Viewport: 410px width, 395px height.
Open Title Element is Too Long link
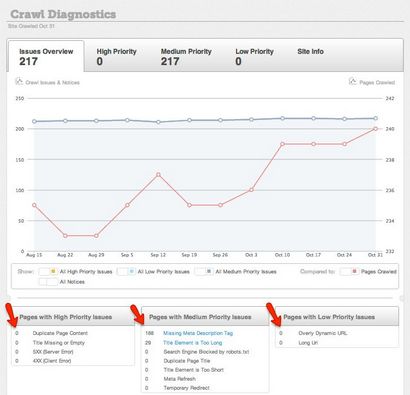point(193,342)
